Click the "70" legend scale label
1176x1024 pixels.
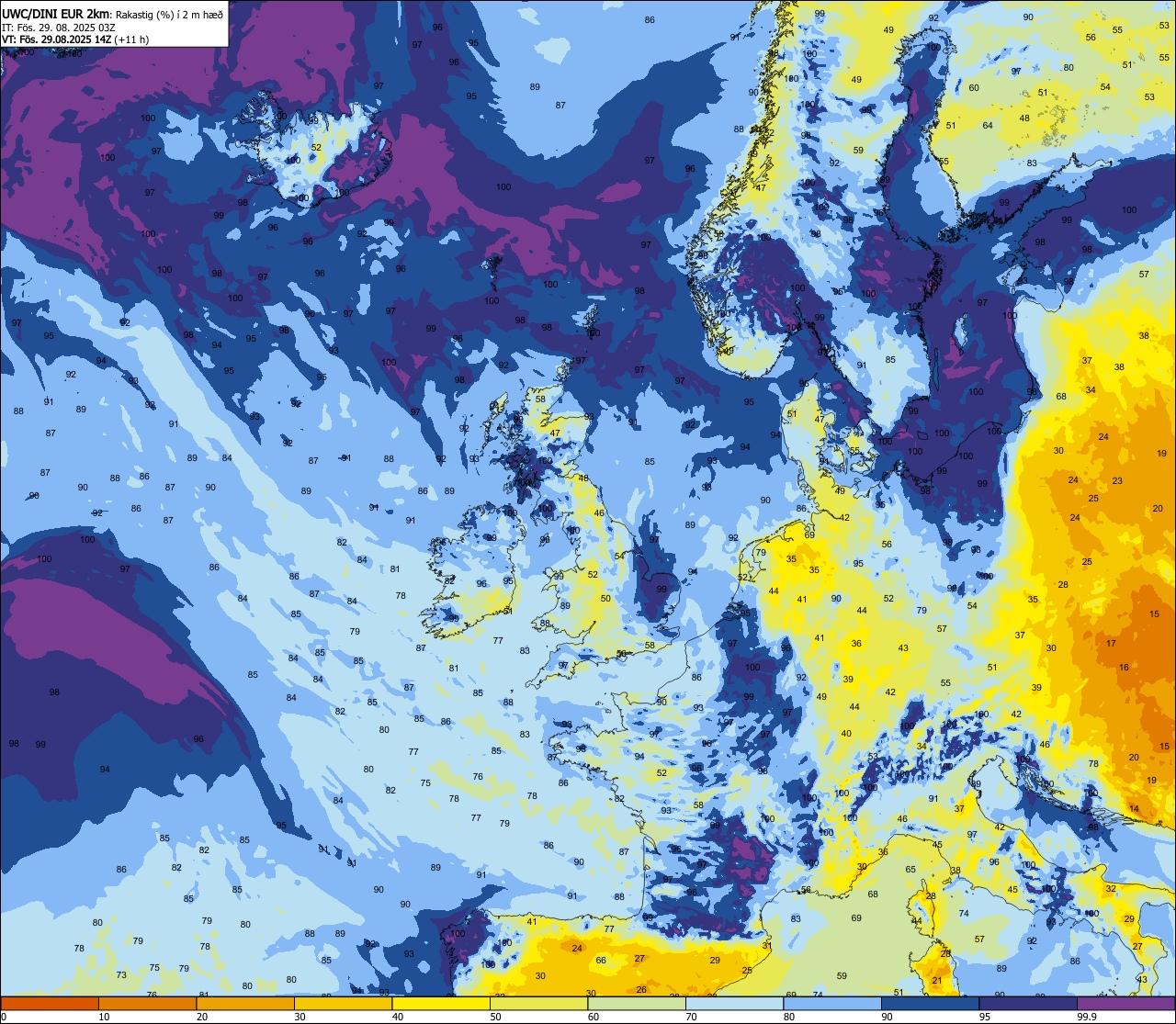click(692, 1017)
